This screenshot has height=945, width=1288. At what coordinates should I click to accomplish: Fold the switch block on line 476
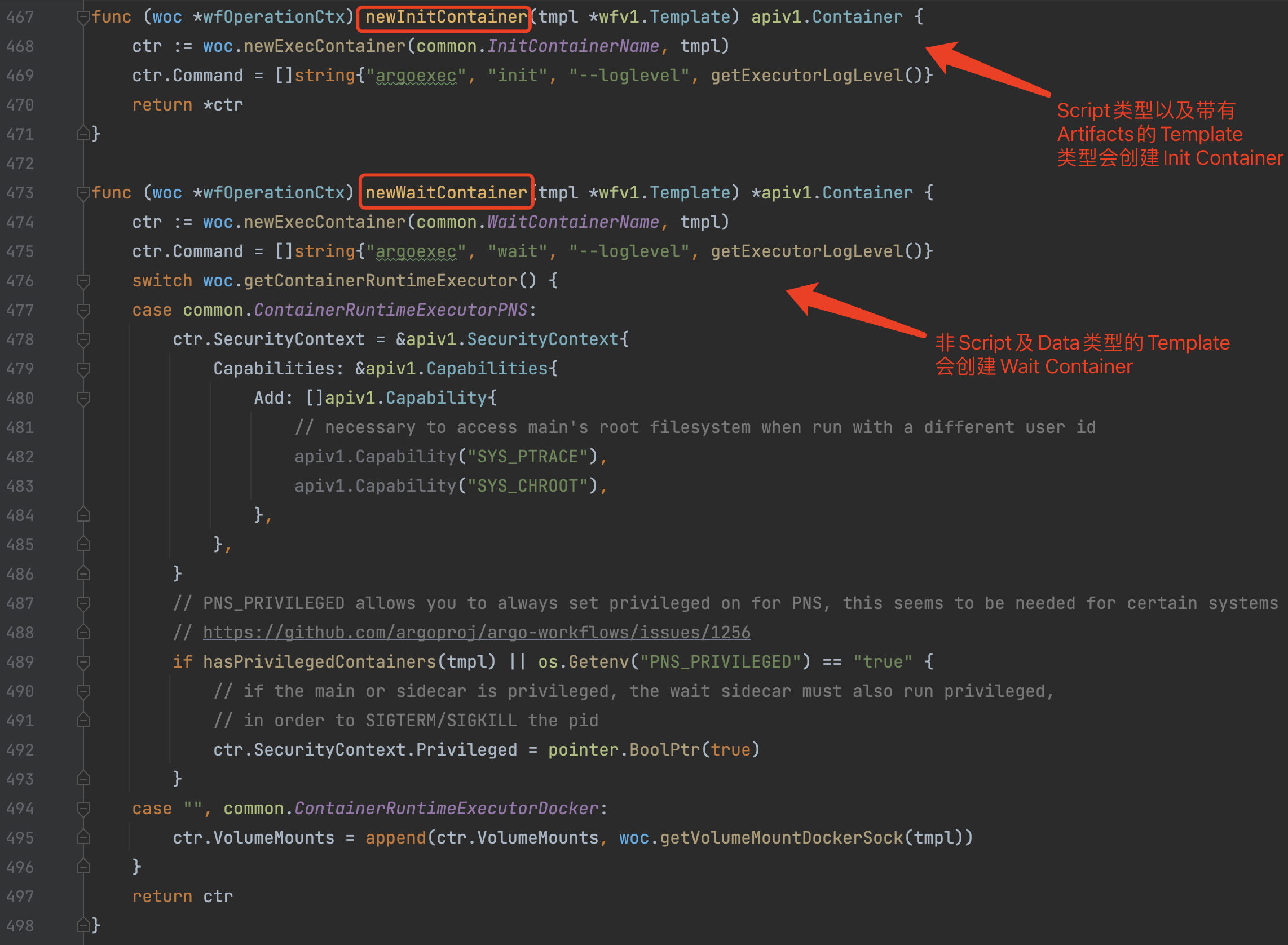tap(83, 281)
